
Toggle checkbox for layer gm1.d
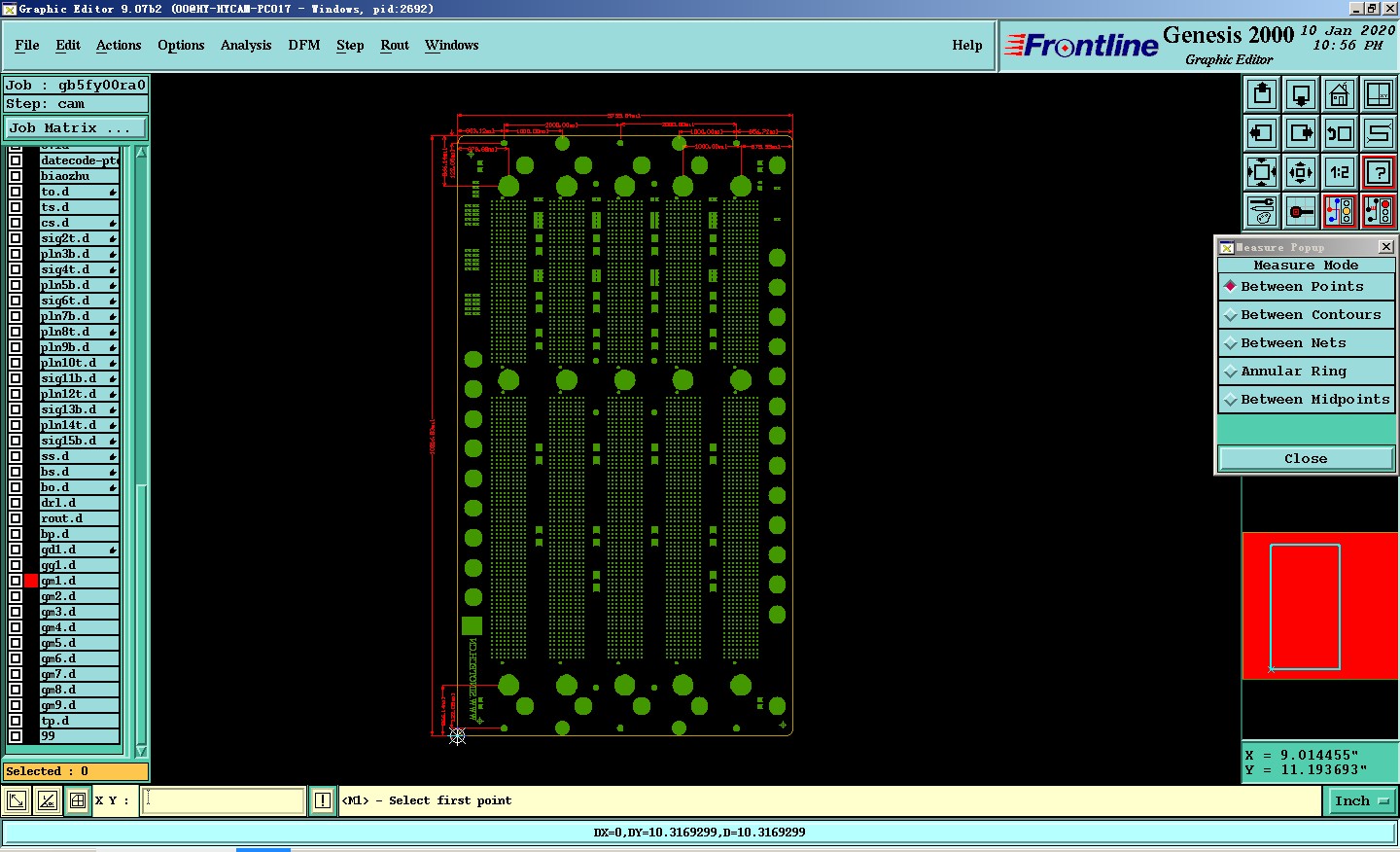coord(16,581)
